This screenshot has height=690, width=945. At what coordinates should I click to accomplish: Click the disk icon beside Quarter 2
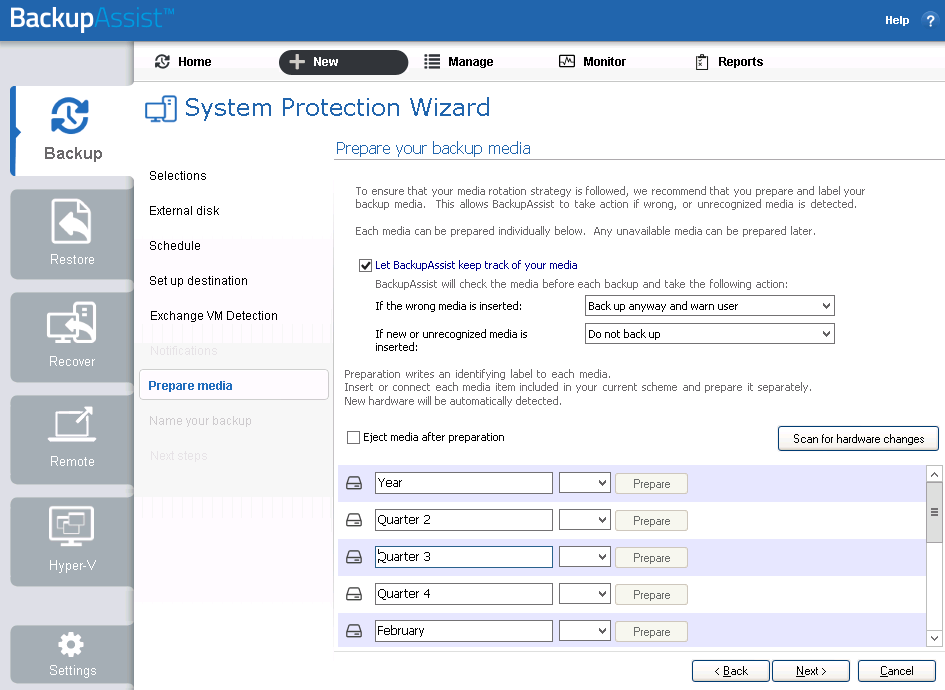pos(354,520)
